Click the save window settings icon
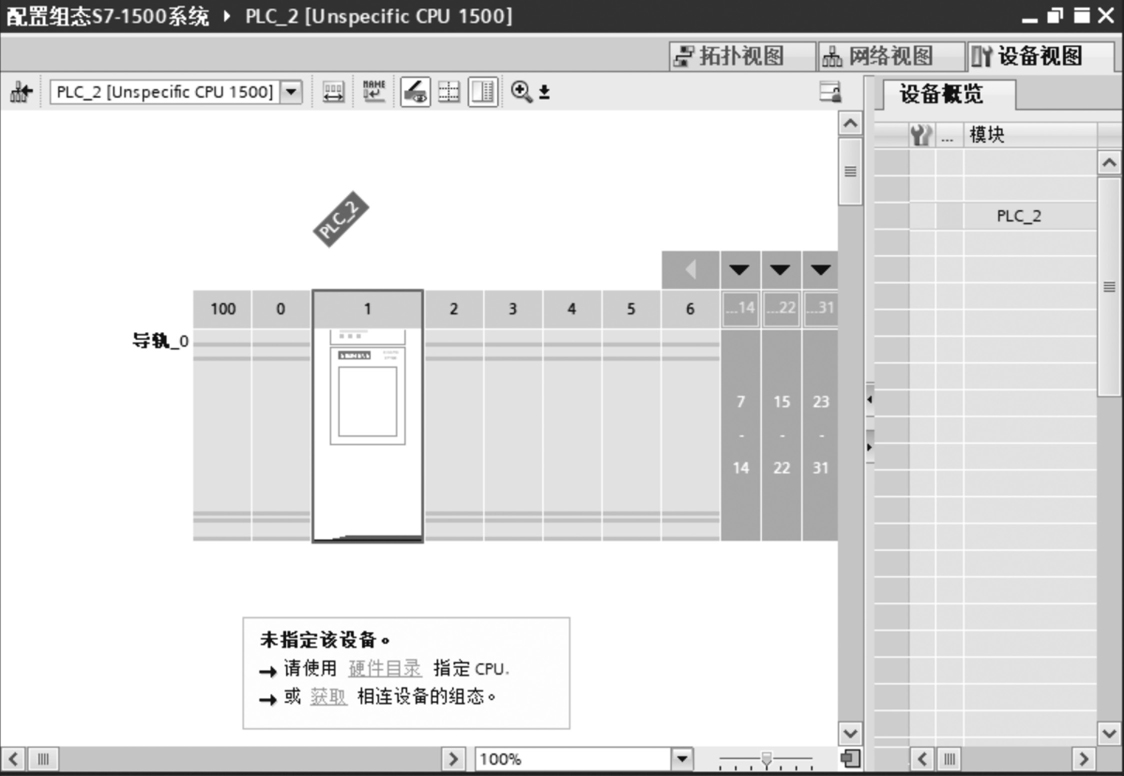Image resolution: width=1124 pixels, height=776 pixels. click(x=830, y=92)
